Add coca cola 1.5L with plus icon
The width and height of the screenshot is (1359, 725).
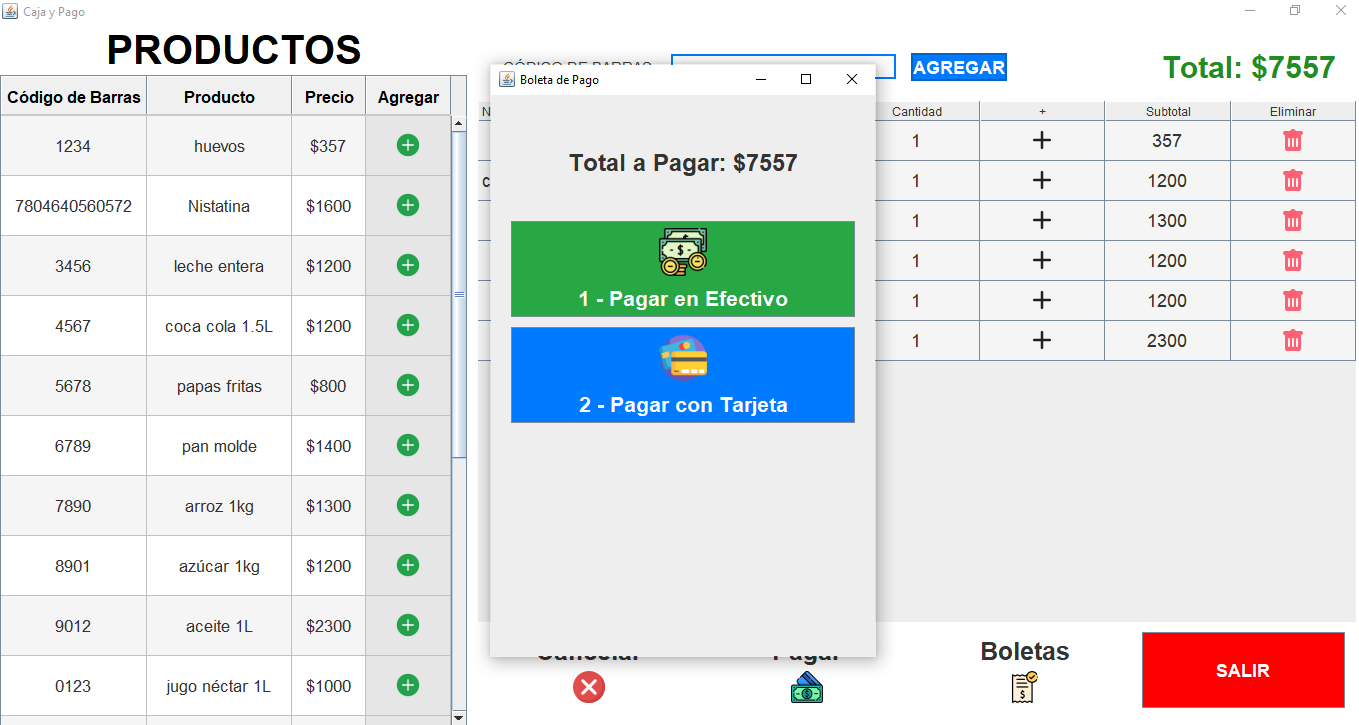point(408,325)
